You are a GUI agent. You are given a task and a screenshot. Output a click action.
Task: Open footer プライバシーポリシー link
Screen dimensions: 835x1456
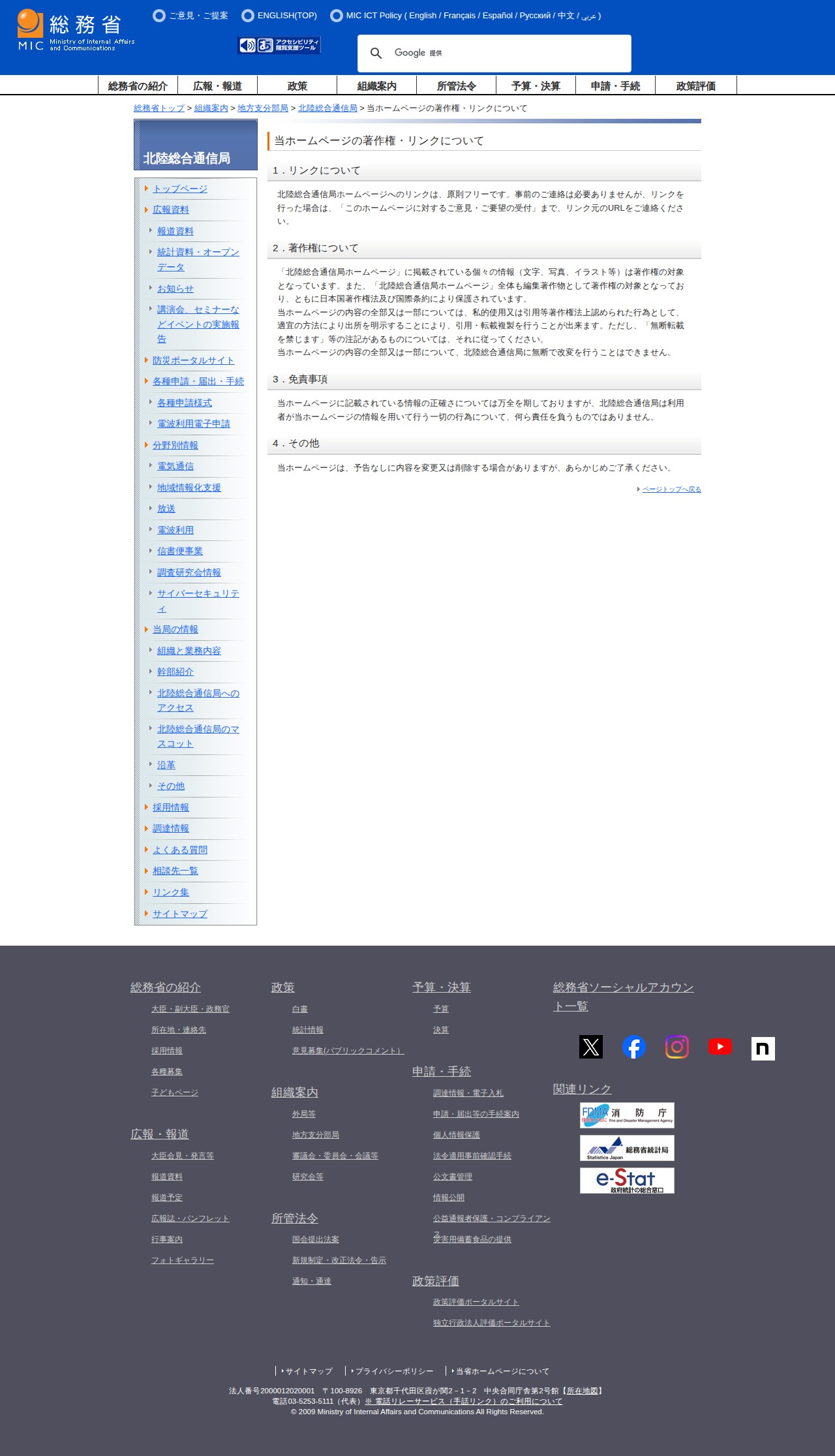(x=394, y=1371)
